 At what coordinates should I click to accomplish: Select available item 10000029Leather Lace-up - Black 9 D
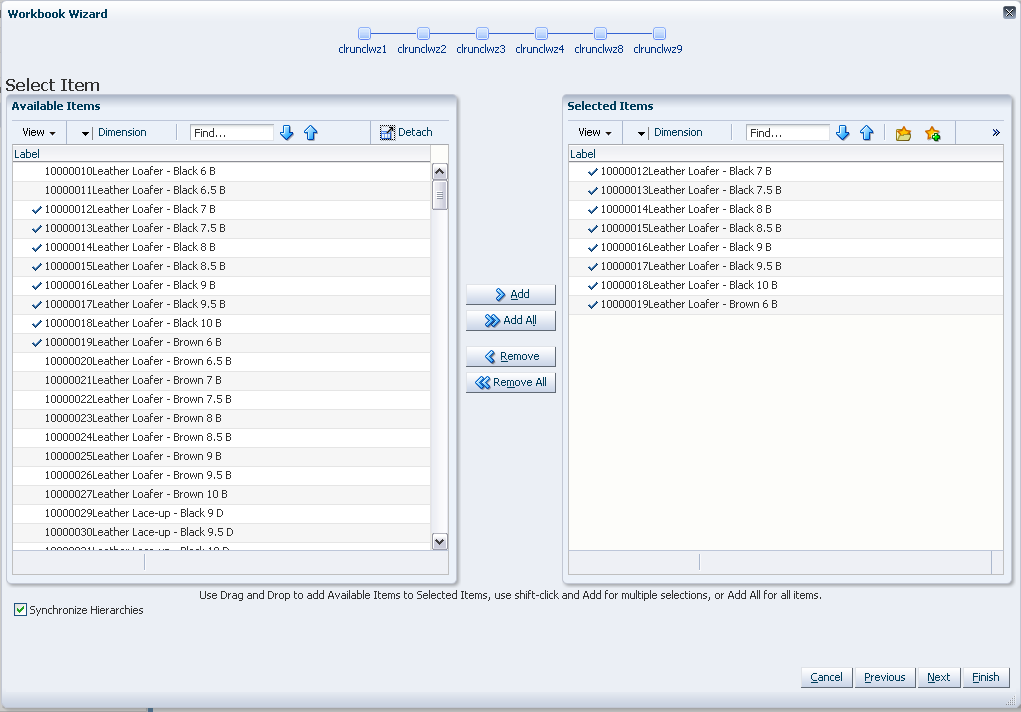point(221,513)
